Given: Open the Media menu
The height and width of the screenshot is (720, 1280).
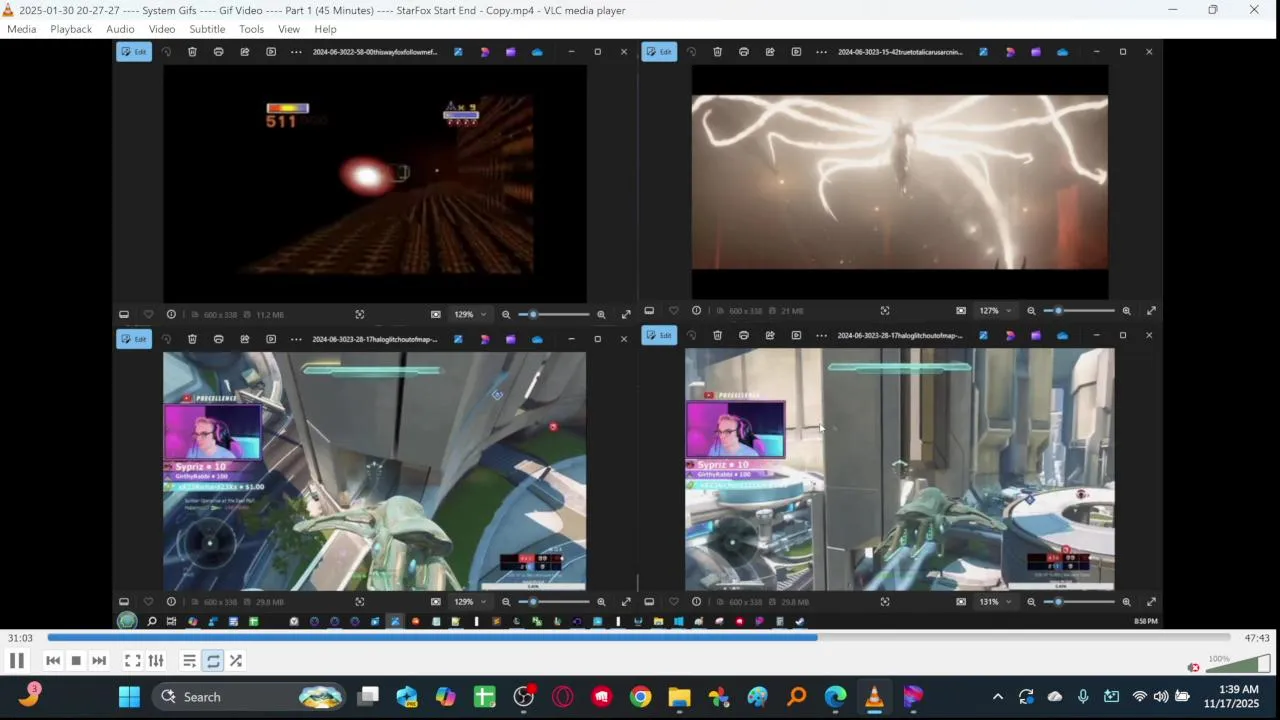Looking at the screenshot, I should [x=21, y=29].
